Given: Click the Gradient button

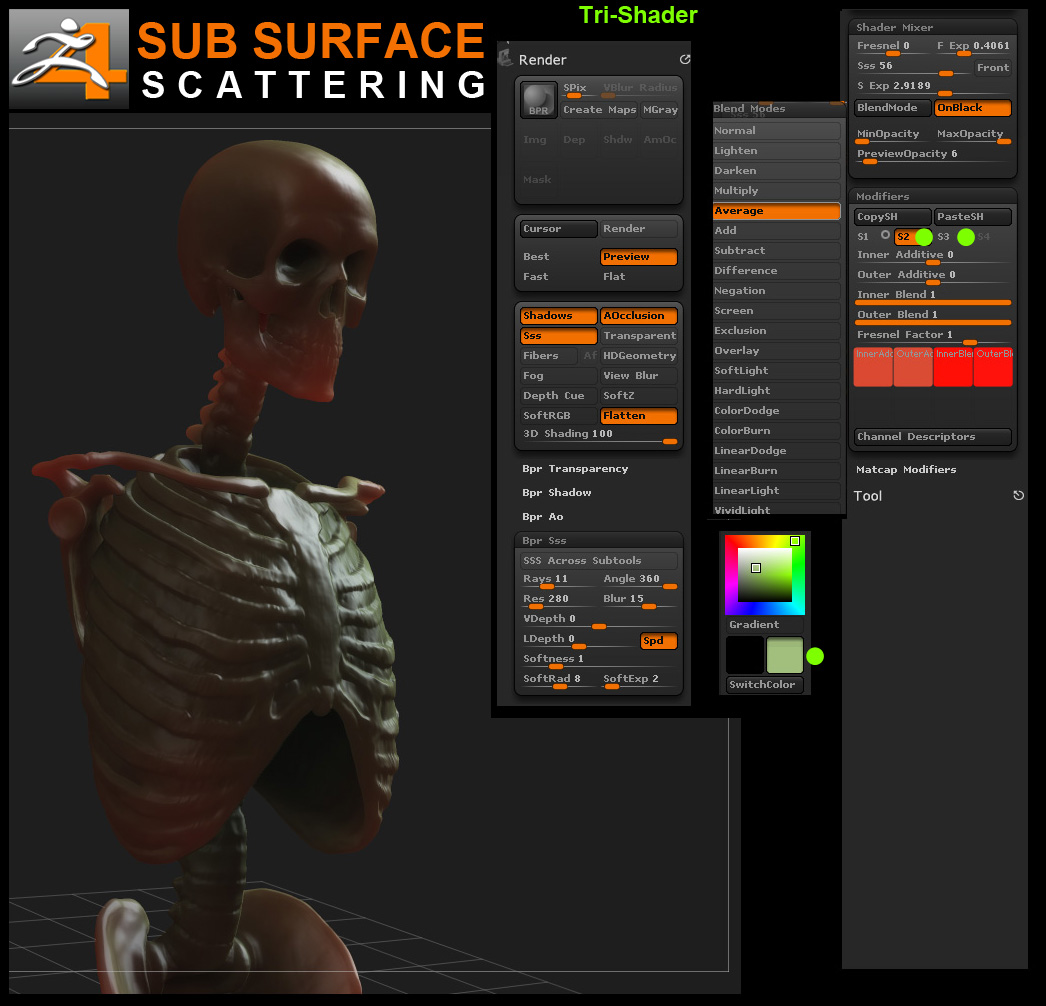Looking at the screenshot, I should pos(764,624).
